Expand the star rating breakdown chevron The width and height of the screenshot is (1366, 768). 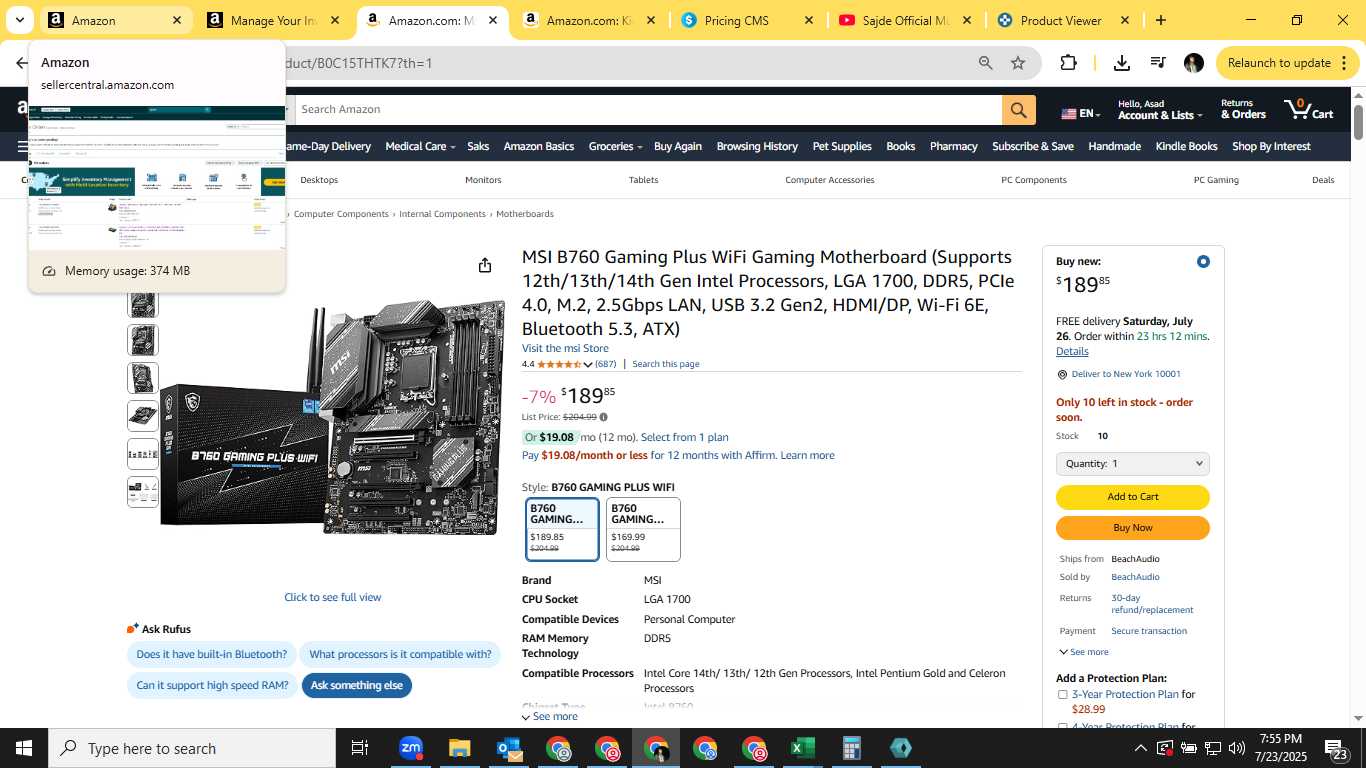588,365
